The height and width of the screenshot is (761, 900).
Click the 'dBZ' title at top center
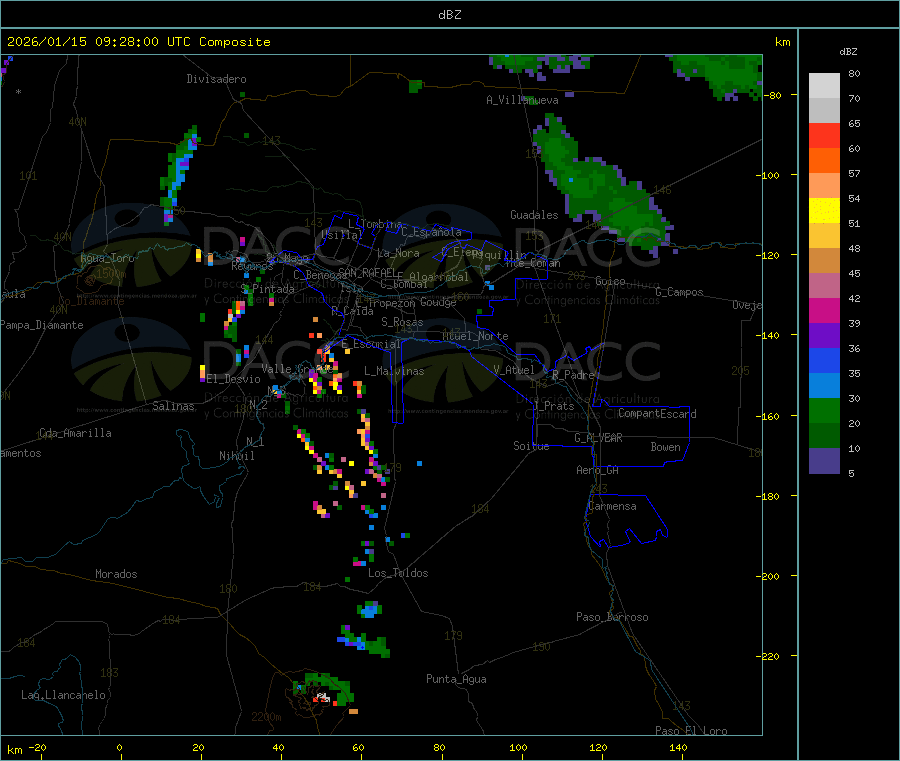(449, 15)
